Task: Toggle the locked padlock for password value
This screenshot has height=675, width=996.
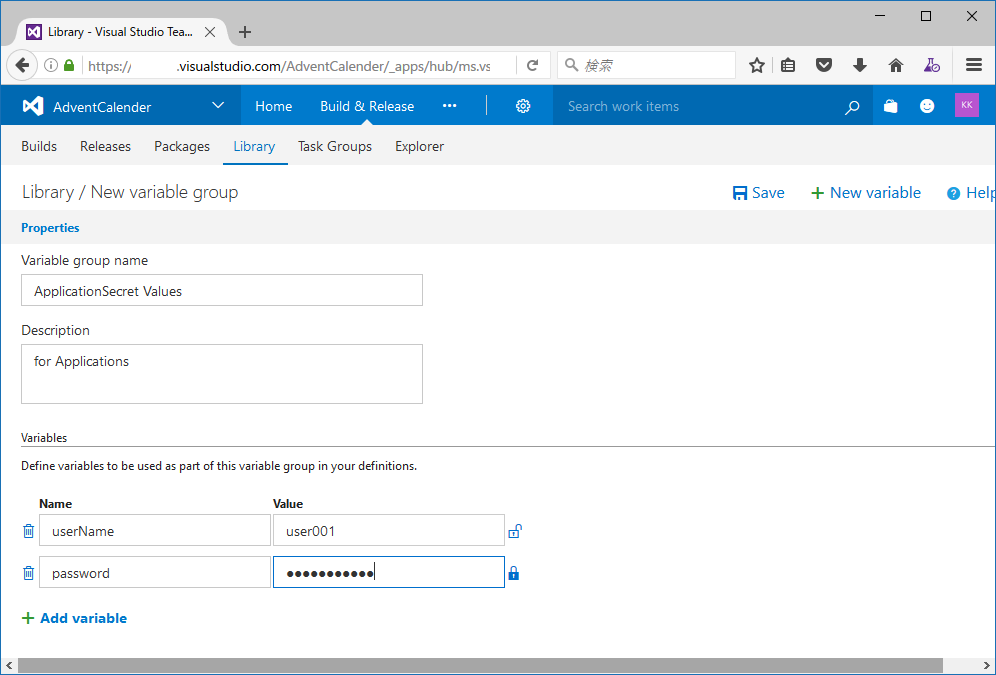Action: (514, 573)
